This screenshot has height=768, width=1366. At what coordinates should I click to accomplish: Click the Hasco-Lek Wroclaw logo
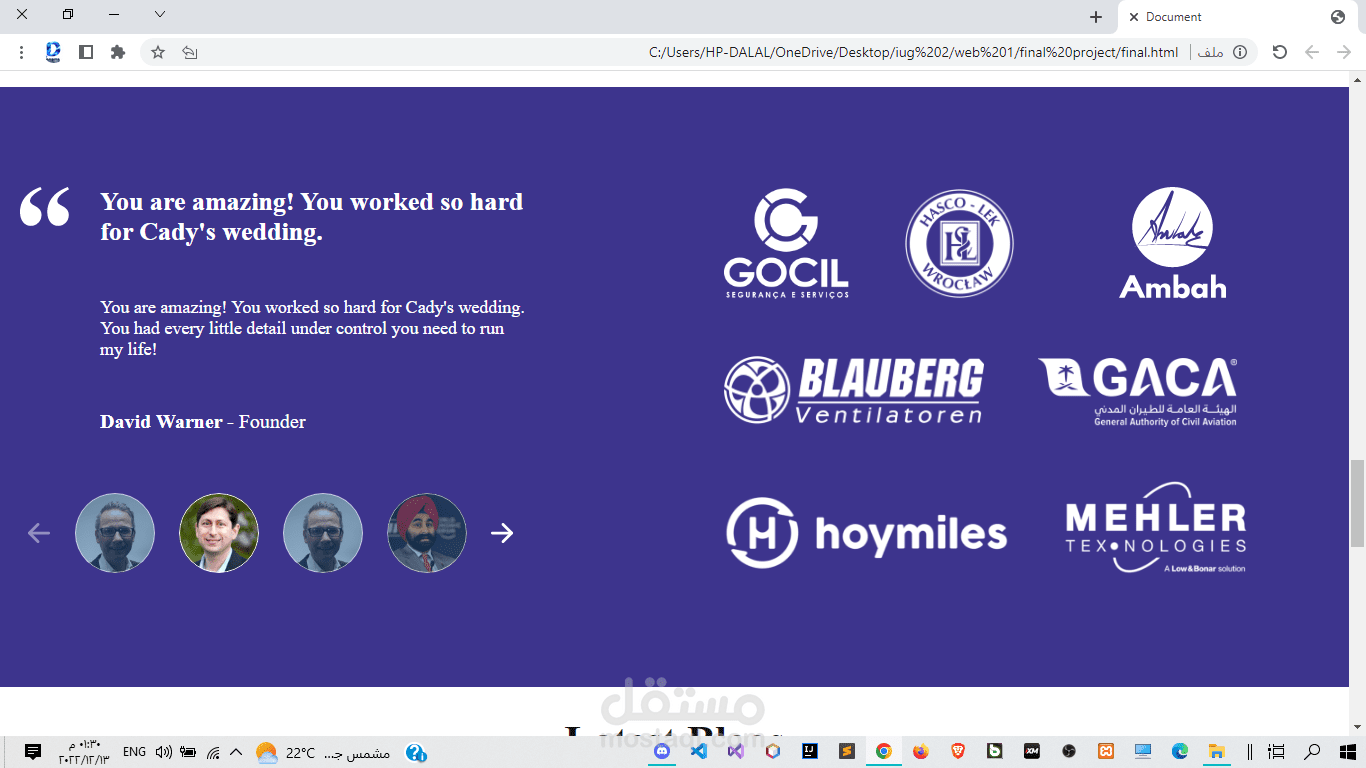[959, 244]
